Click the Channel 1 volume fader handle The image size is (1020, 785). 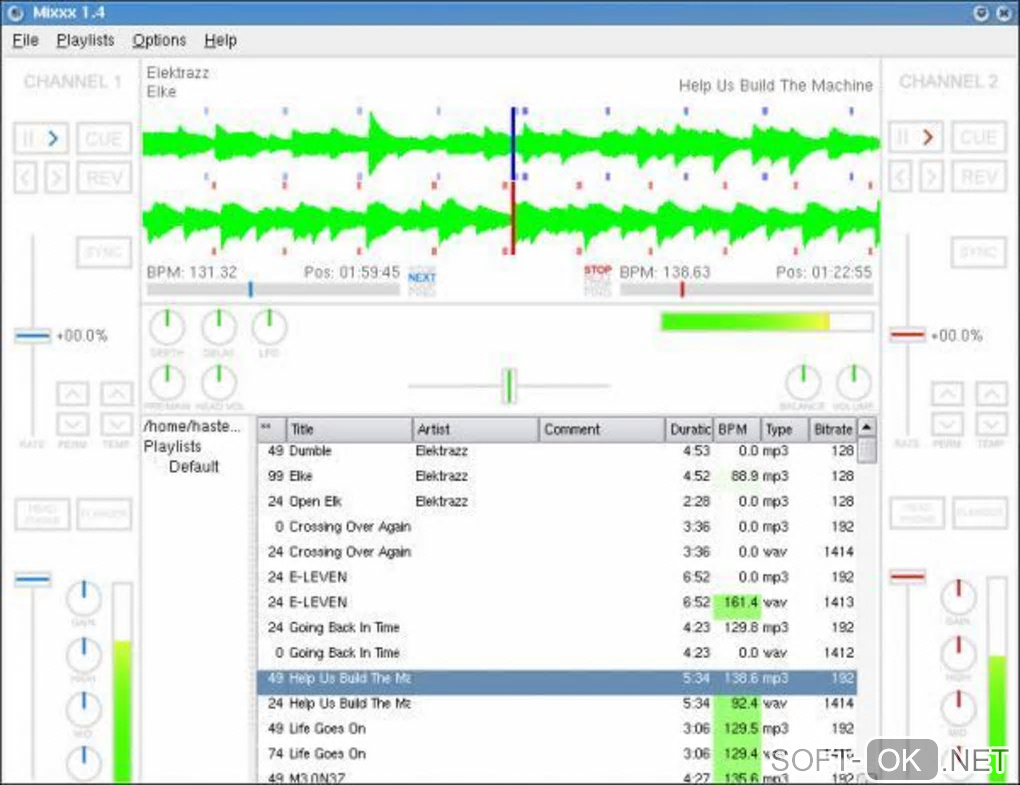[33, 579]
